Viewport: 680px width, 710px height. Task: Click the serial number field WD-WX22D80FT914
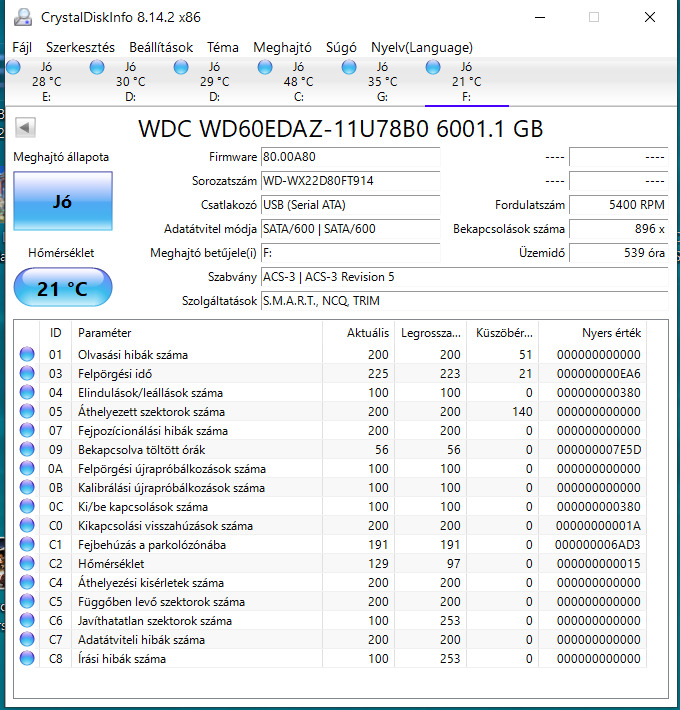point(350,181)
